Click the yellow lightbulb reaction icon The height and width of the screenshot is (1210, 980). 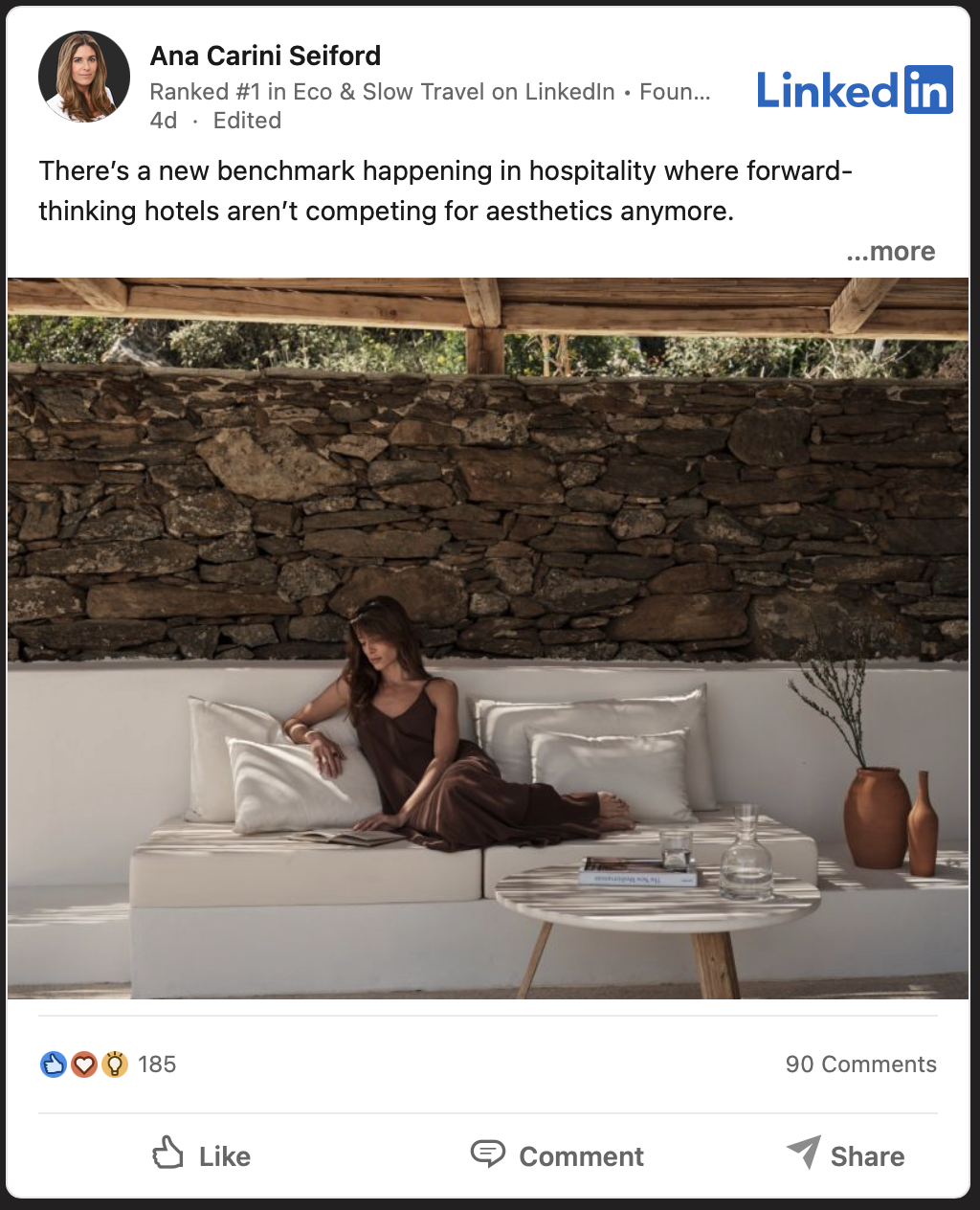pos(115,1064)
